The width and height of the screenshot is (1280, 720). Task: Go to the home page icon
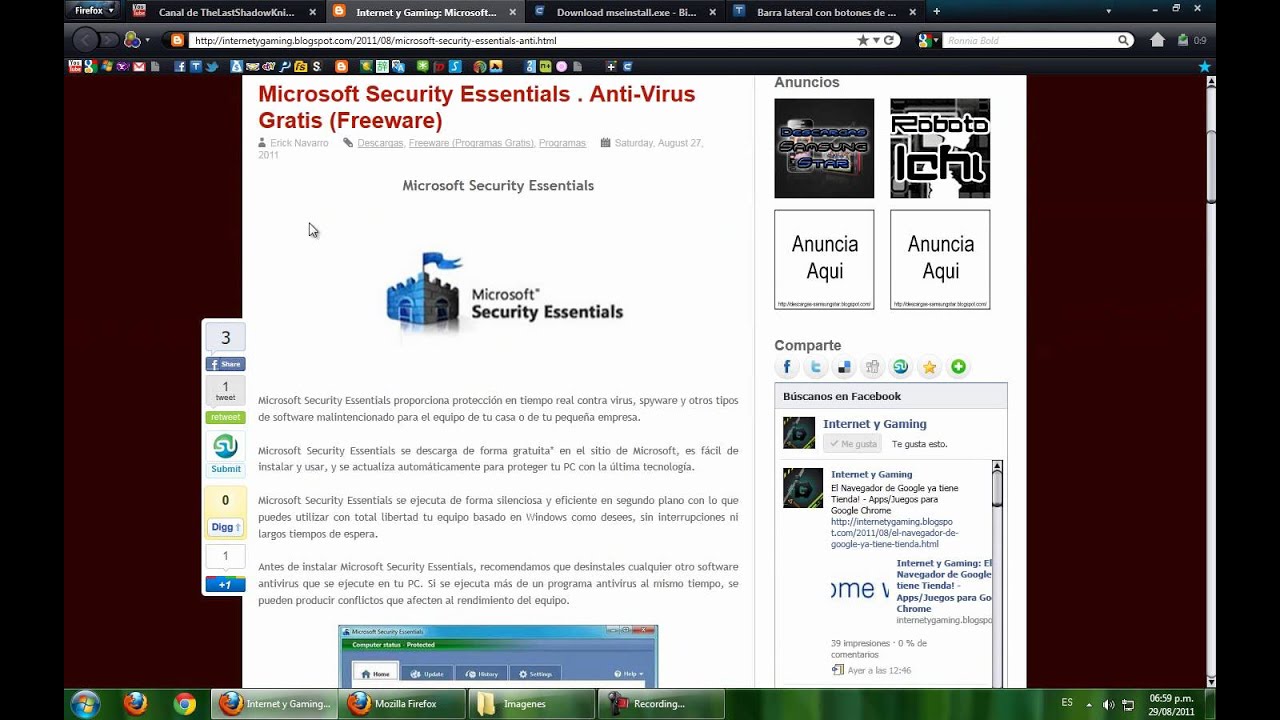coord(1157,40)
